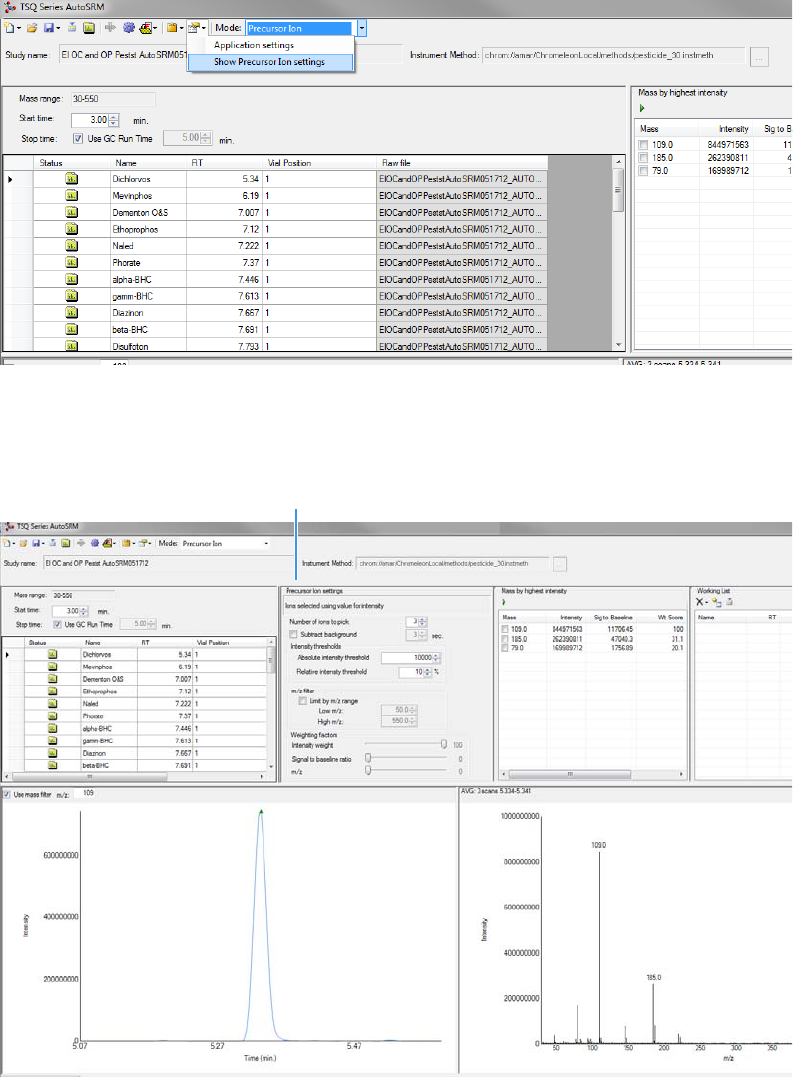Viewport: 793px width, 1077px height.
Task: Click green play arrow in upper Mass panel
Action: pos(642,108)
